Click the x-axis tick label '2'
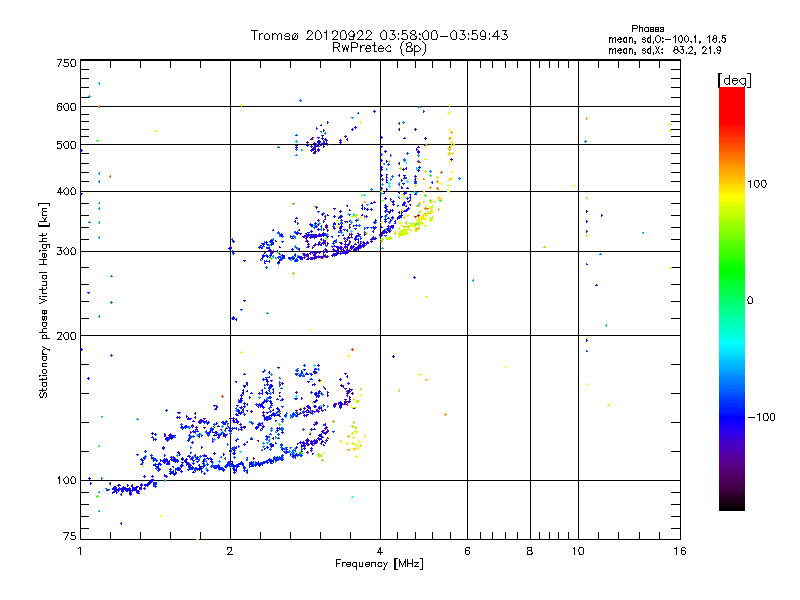The image size is (800, 600). pos(230,551)
